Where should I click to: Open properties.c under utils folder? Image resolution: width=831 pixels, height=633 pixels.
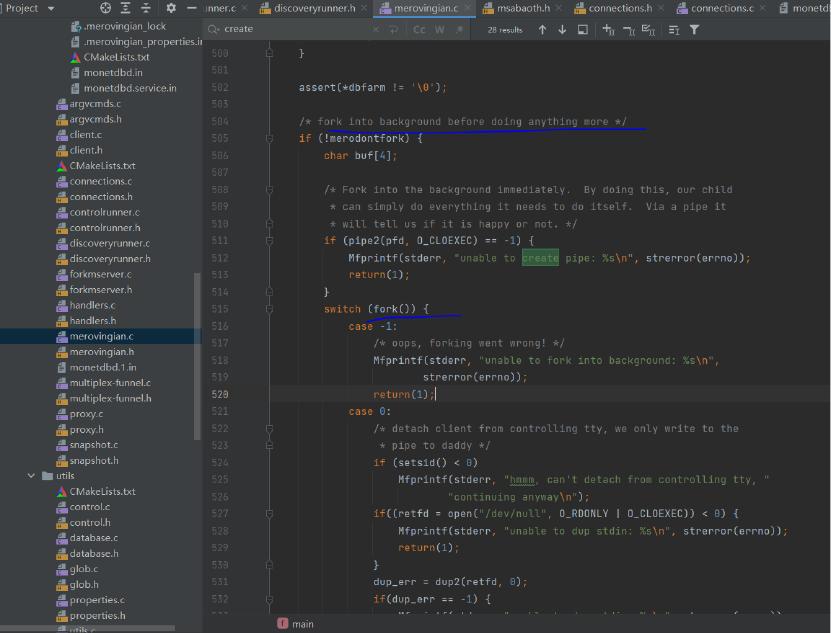(97, 600)
